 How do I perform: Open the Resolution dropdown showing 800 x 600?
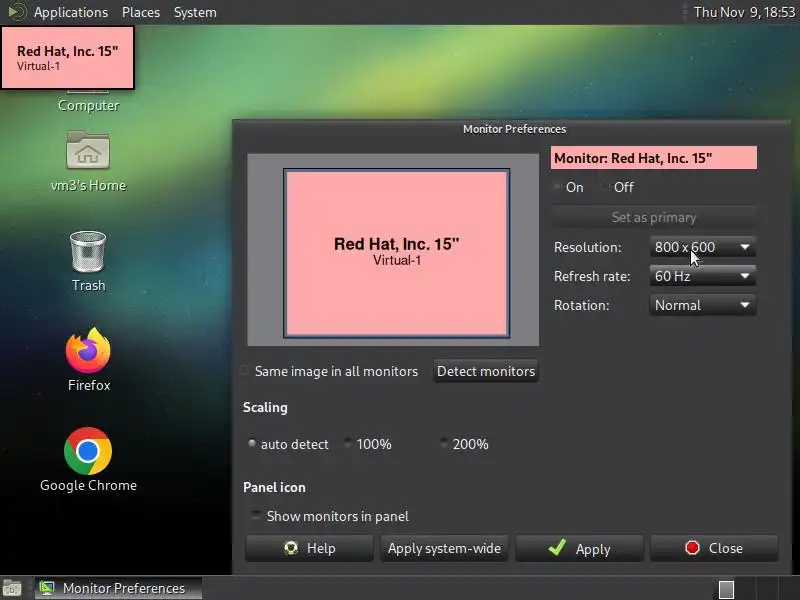[x=703, y=247]
